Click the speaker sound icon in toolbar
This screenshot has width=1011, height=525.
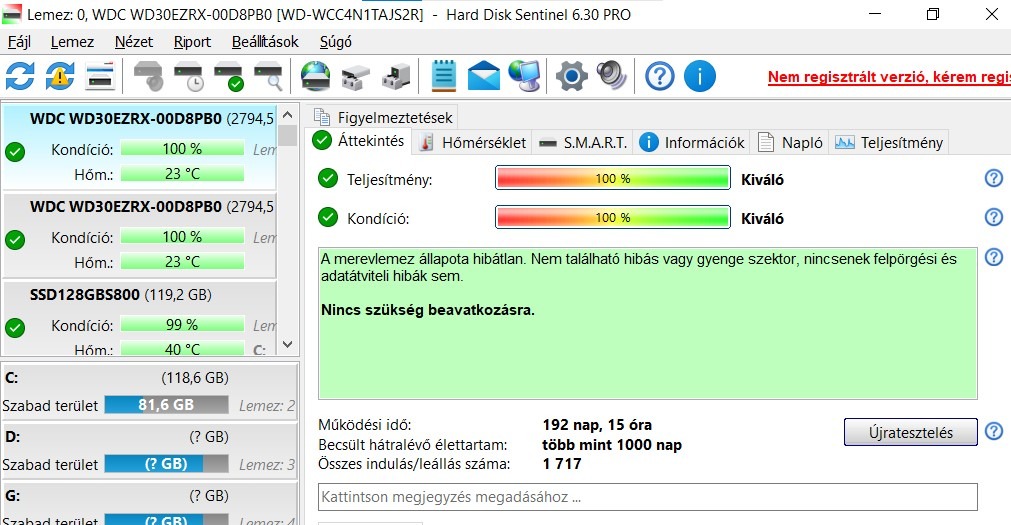pos(611,76)
